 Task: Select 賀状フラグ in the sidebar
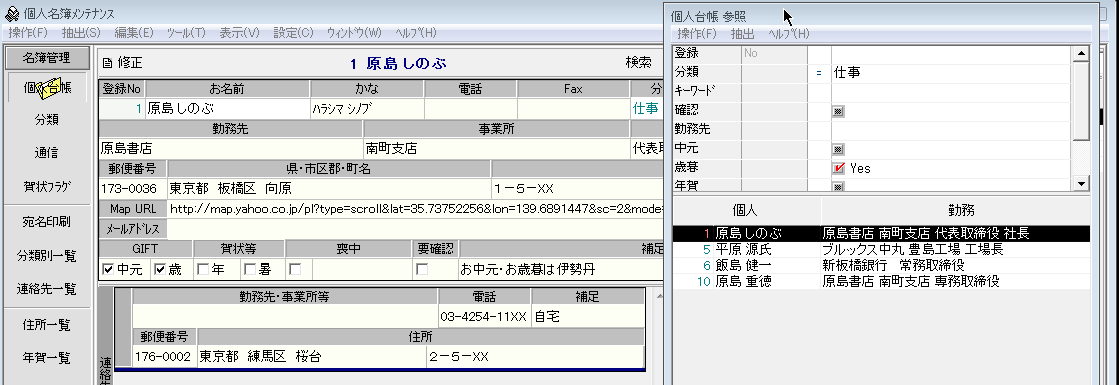click(46, 186)
